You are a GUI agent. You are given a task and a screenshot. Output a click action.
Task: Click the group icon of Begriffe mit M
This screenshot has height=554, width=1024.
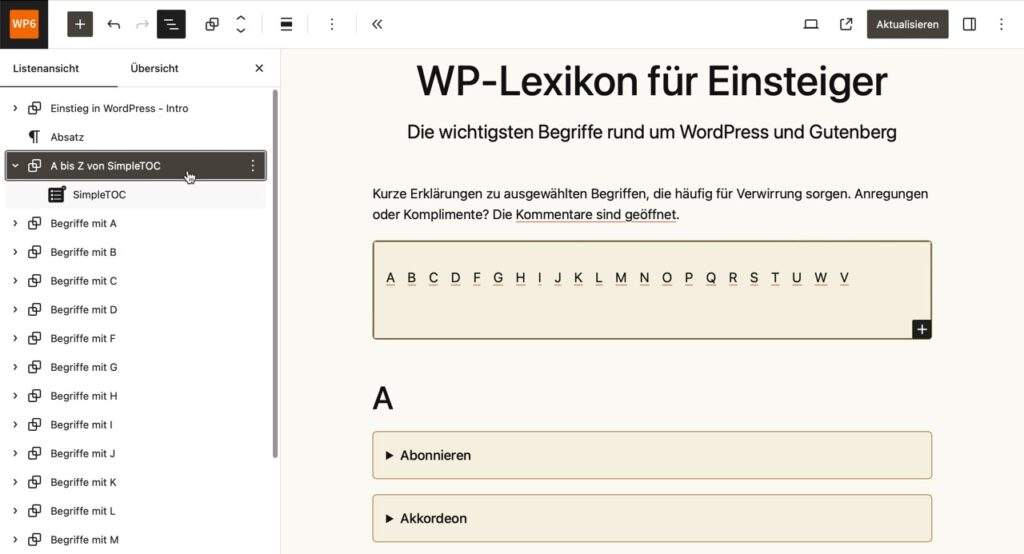35,540
